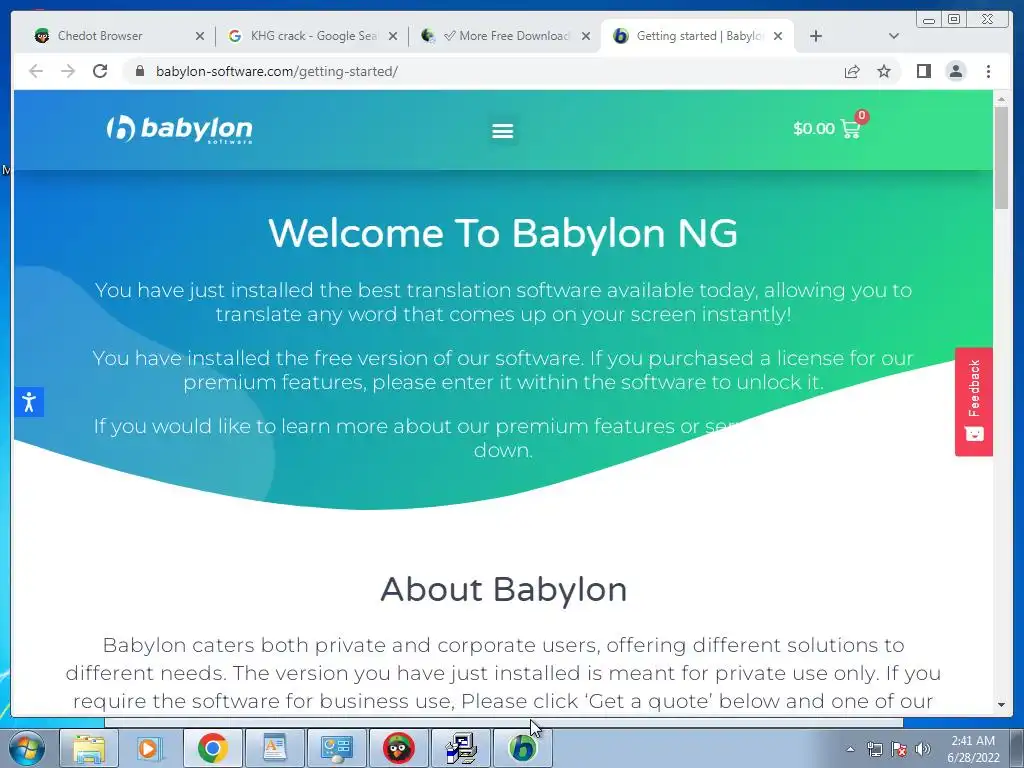Show hidden system tray icons

[850, 749]
